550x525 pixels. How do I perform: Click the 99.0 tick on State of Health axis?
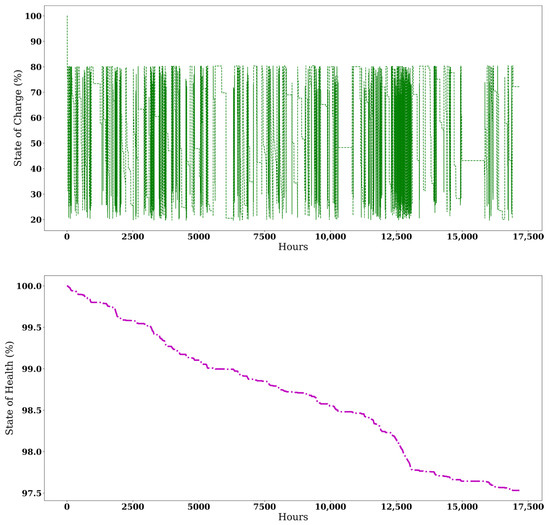tap(32, 369)
